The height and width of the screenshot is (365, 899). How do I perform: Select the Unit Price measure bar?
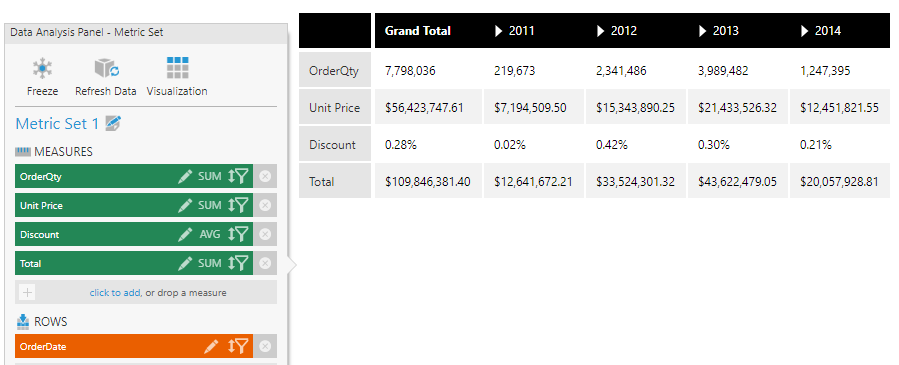pyautogui.click(x=134, y=205)
